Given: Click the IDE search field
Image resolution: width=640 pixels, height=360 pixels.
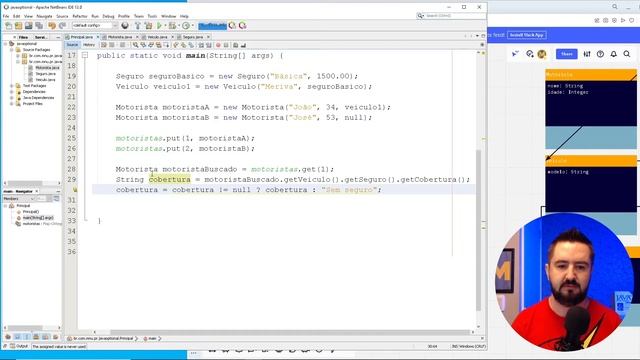Looking at the screenshot, I should pyautogui.click(x=451, y=16).
